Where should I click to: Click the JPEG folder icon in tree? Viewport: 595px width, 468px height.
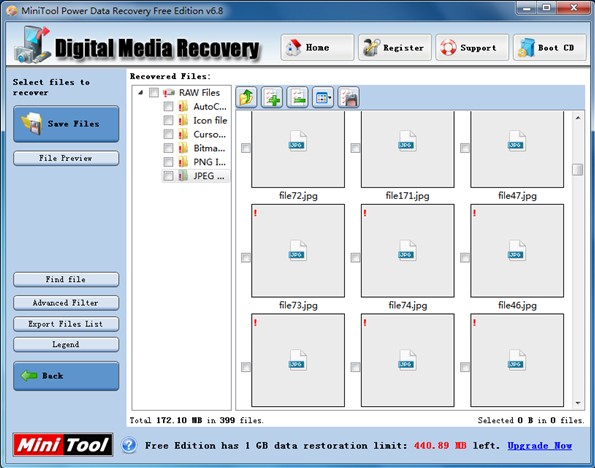pos(183,176)
